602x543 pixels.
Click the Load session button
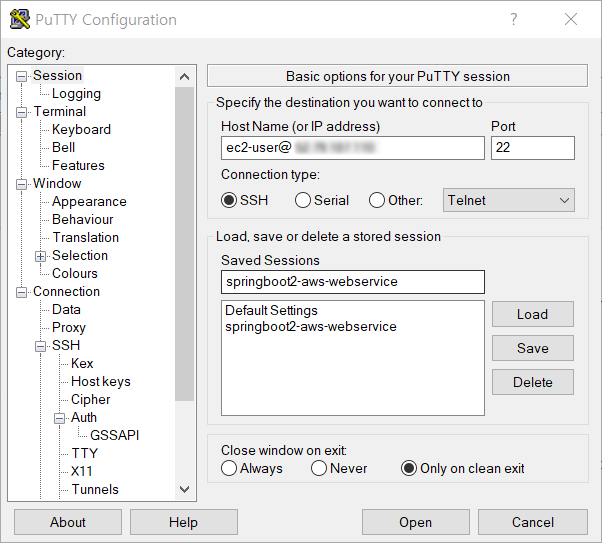[533, 314]
